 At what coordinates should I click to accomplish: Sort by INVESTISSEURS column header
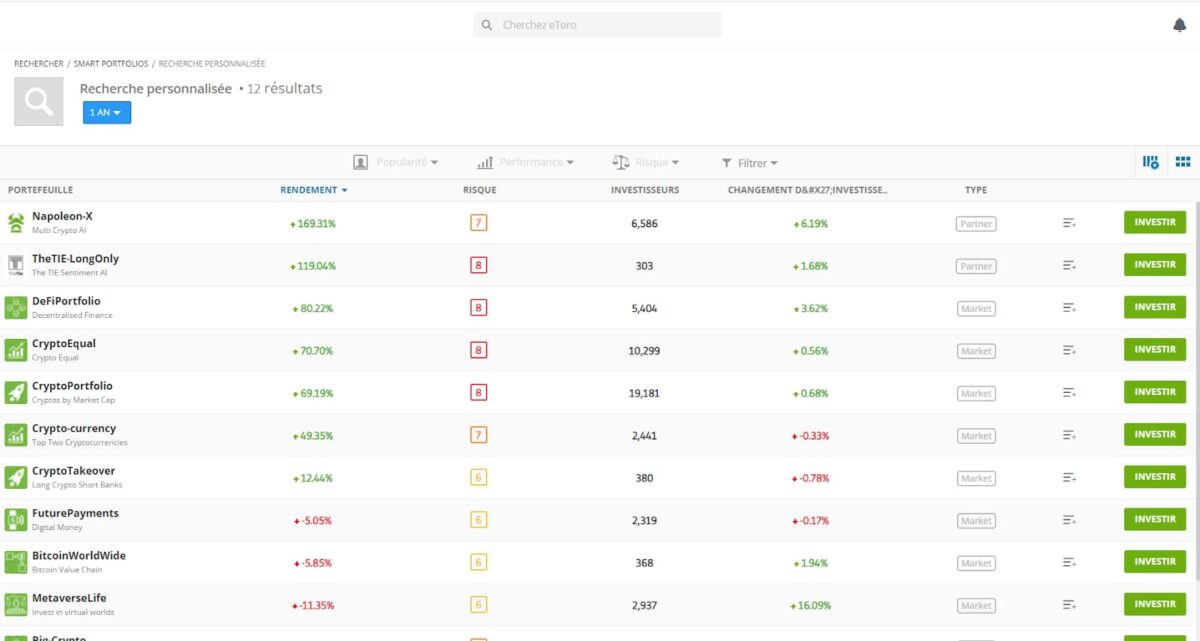pyautogui.click(x=645, y=190)
